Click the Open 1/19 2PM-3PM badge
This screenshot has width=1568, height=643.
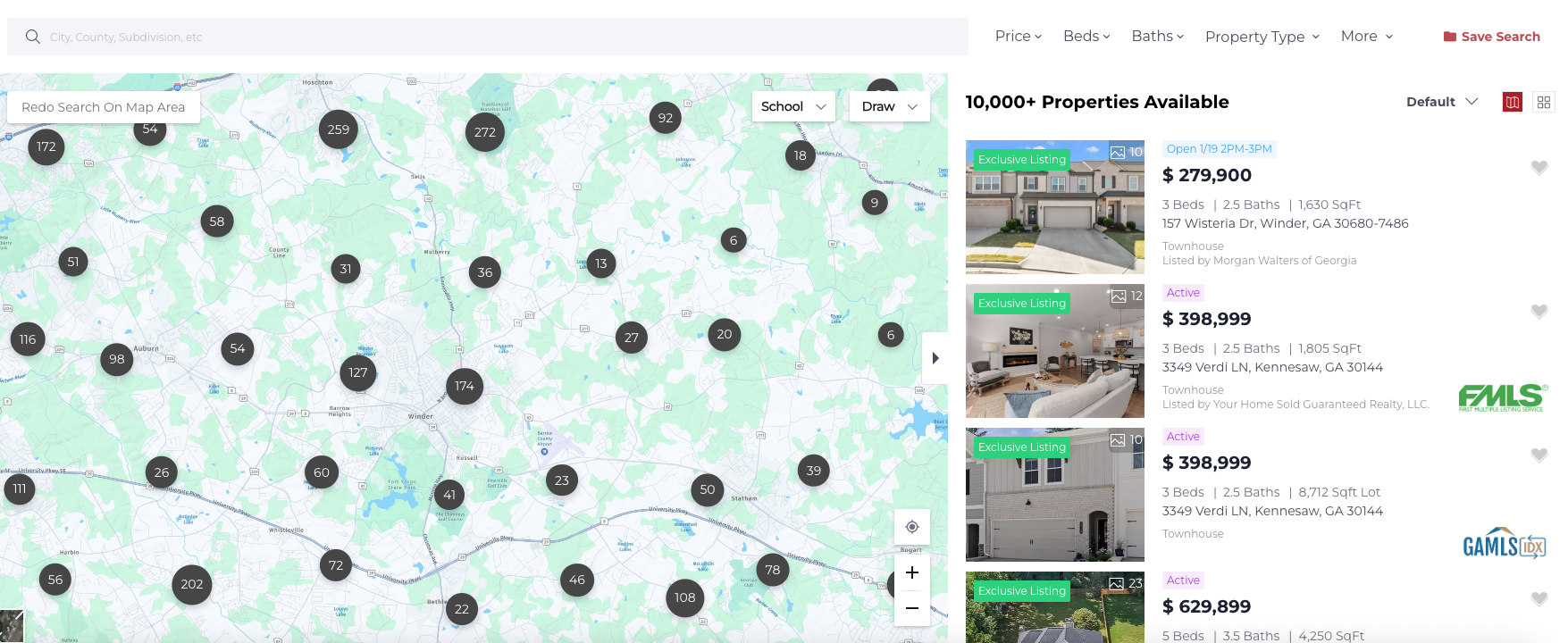[x=1220, y=149]
